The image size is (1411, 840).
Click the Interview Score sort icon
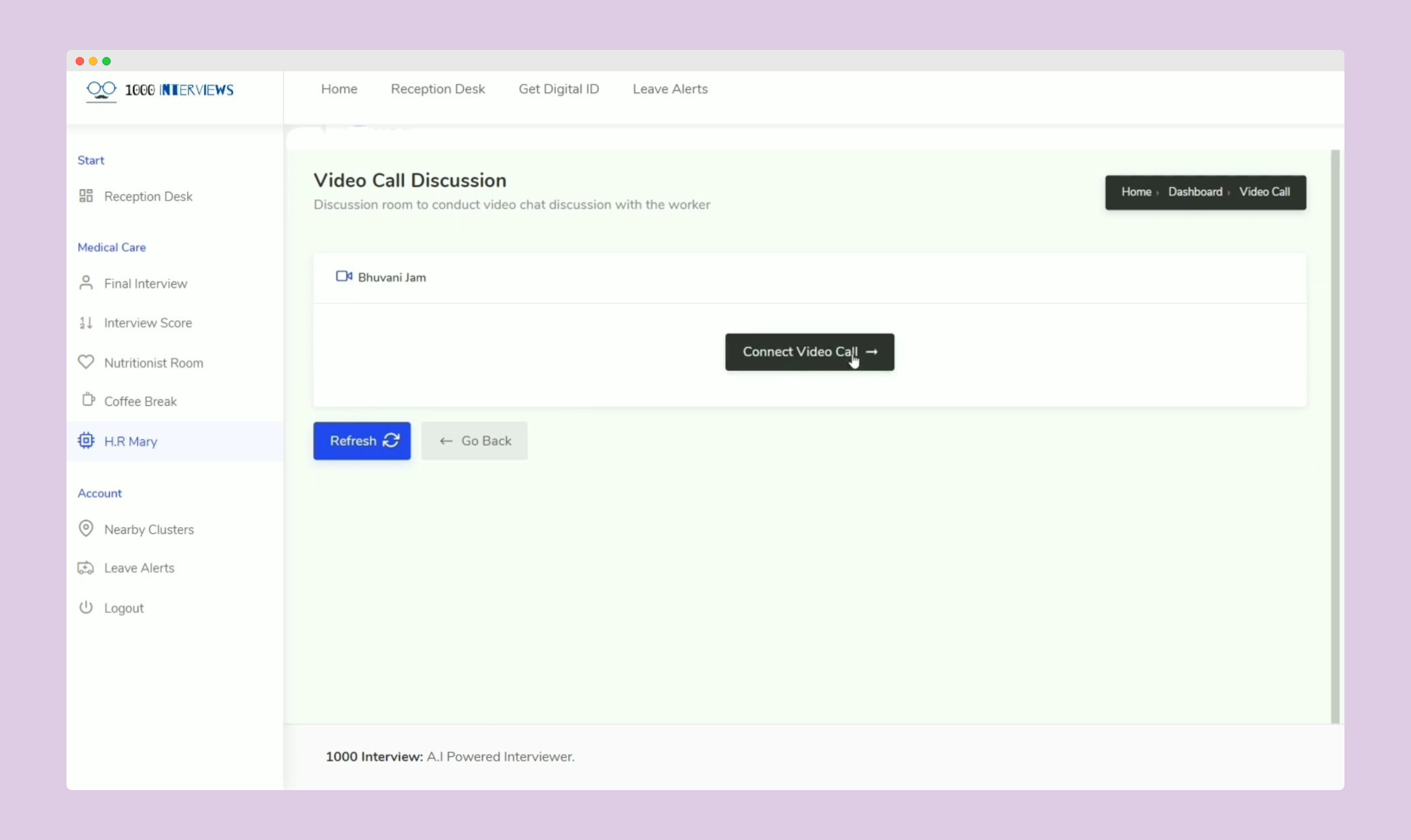[86, 323]
